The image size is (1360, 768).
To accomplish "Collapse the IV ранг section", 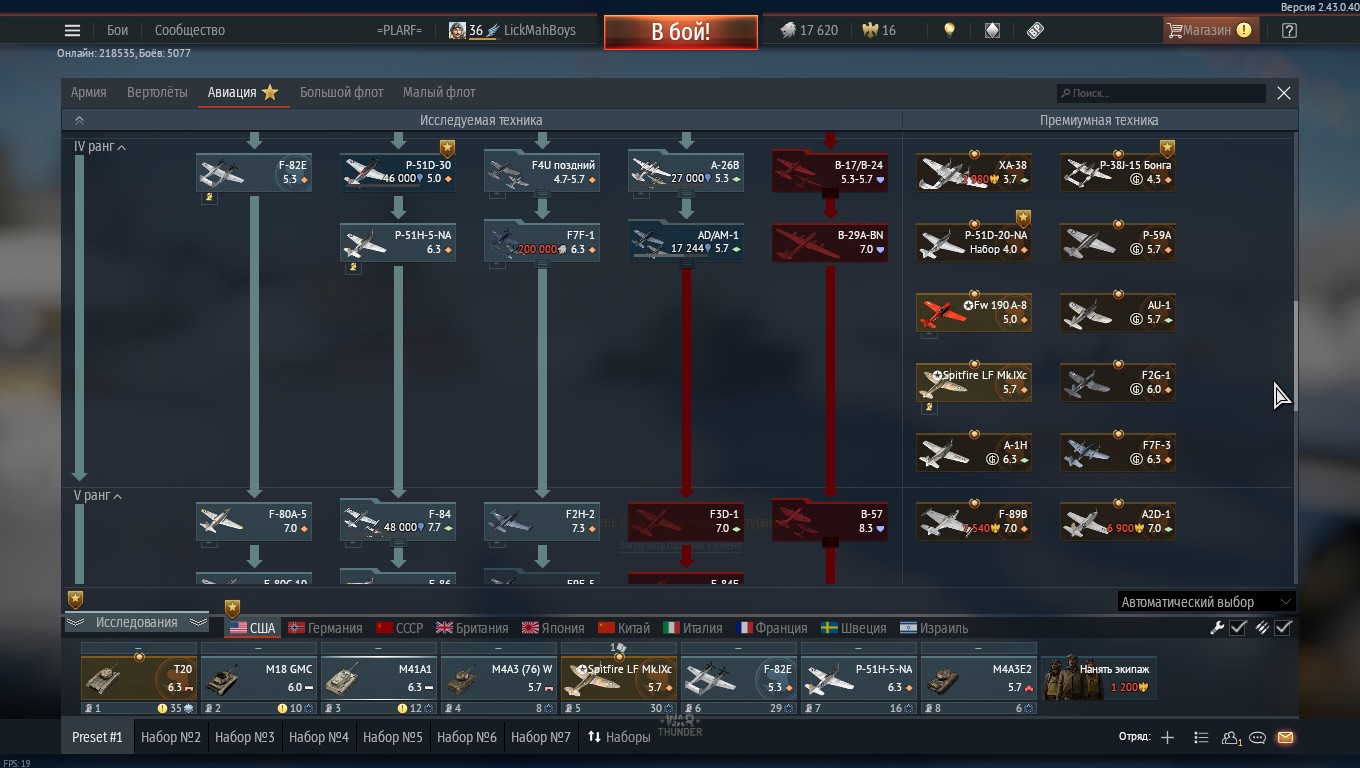I will pos(100,147).
